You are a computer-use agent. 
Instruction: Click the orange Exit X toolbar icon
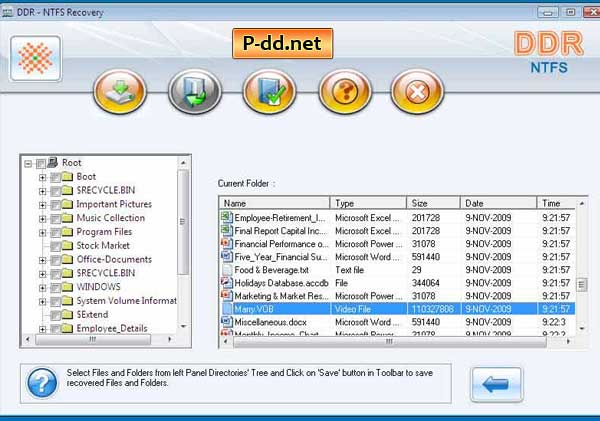tap(417, 92)
